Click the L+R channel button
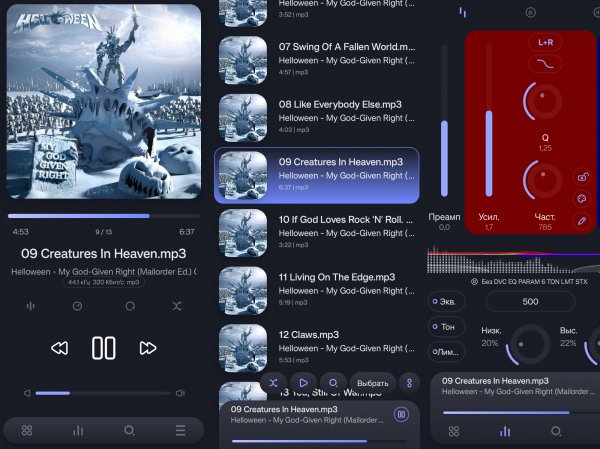 point(545,42)
